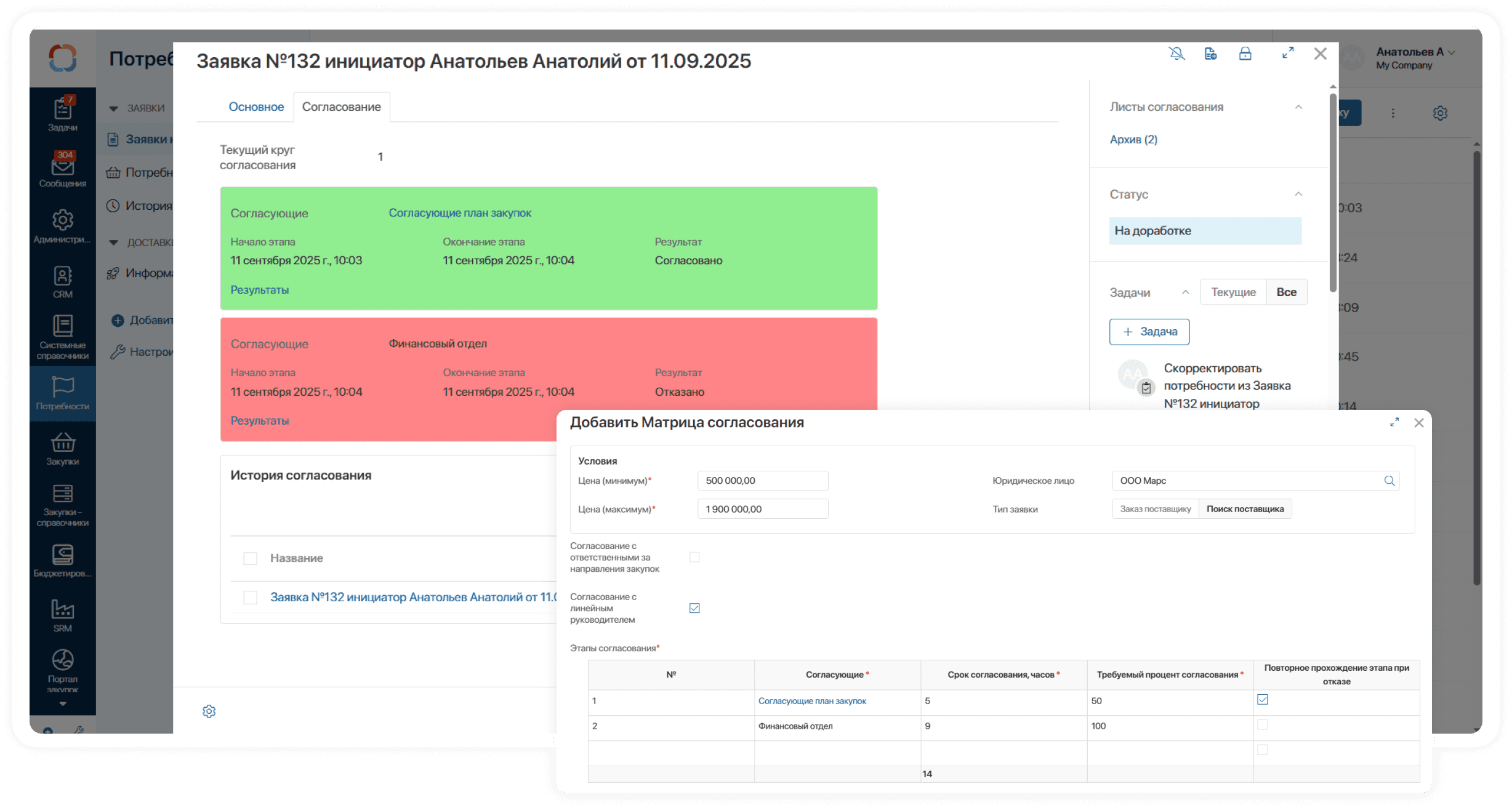Viewport: 1512px width, 805px height.
Task: Click the + Задача button
Action: click(x=1149, y=332)
